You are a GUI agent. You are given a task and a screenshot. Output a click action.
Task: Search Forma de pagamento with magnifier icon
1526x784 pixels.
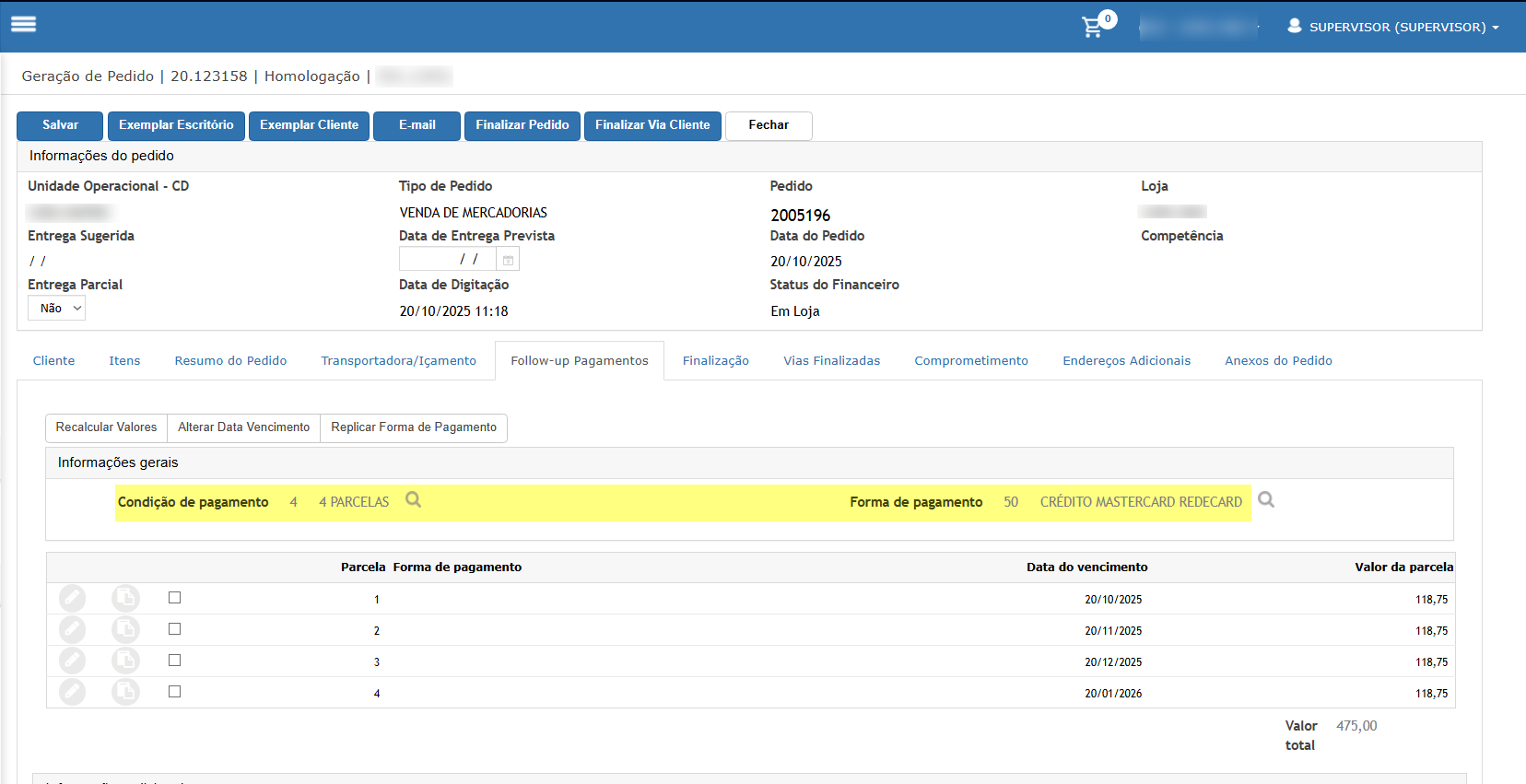tap(1266, 500)
